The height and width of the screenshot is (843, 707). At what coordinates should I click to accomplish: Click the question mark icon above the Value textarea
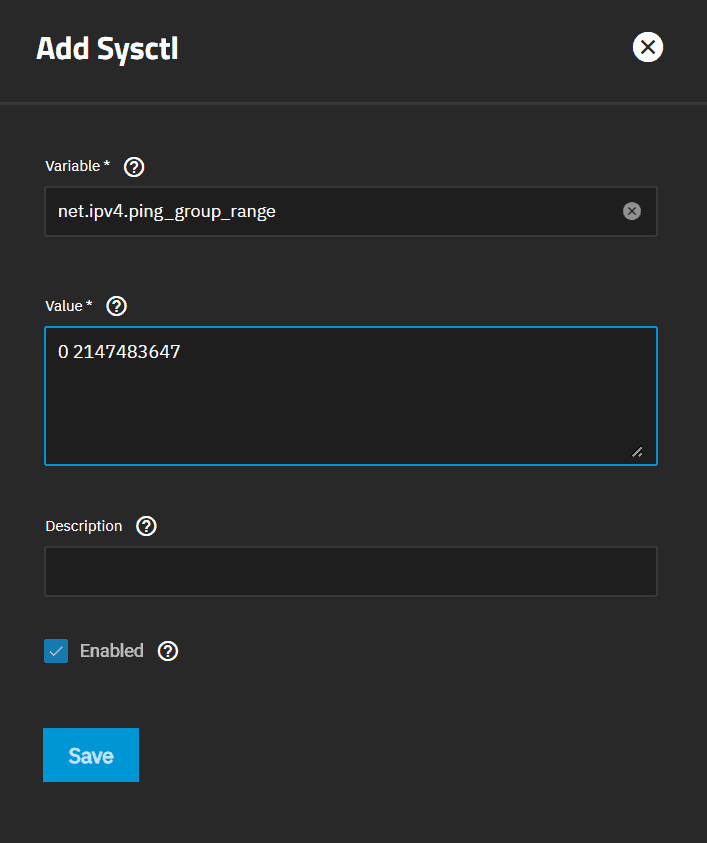click(x=116, y=306)
